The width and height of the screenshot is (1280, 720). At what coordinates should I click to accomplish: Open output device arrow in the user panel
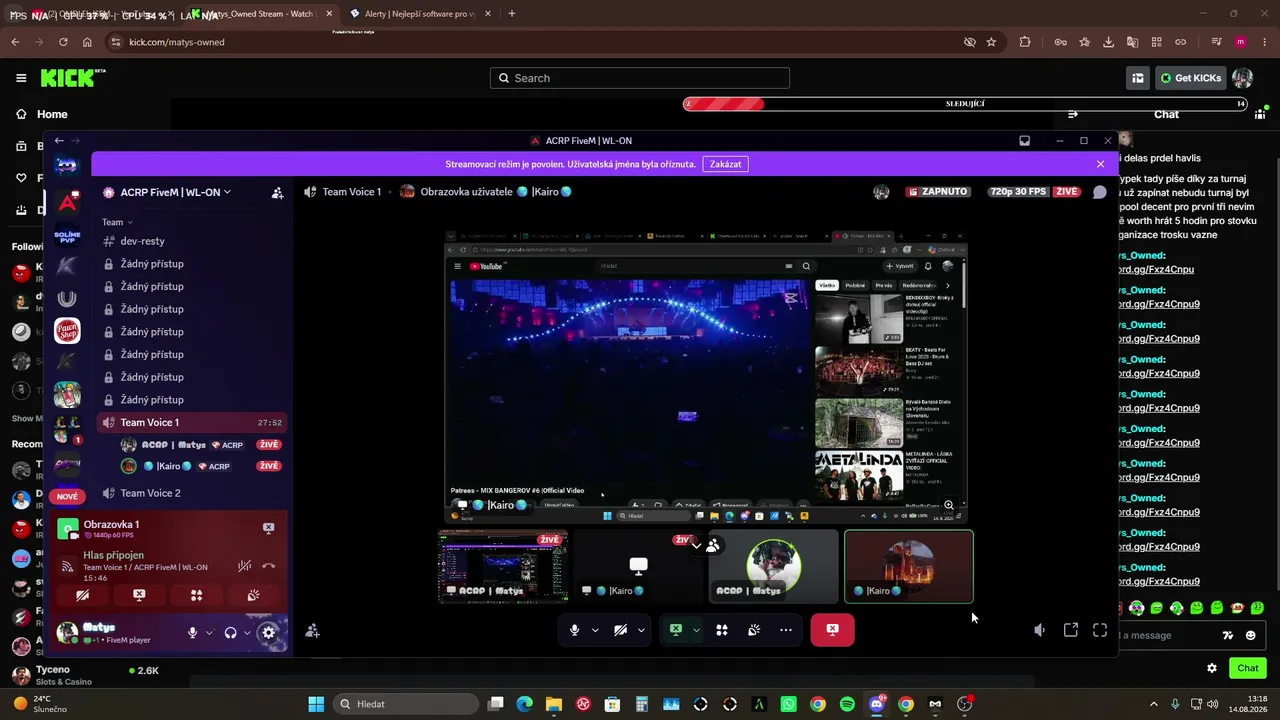[x=248, y=632]
